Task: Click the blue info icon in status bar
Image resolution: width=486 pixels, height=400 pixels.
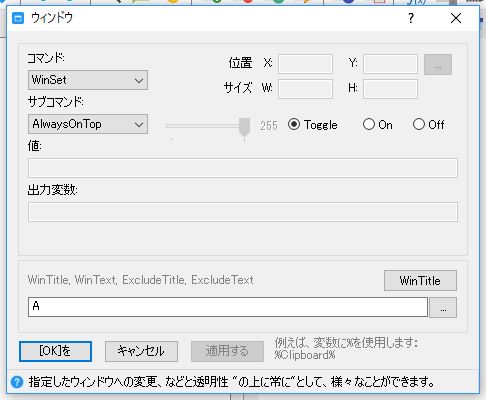Action: click(17, 382)
